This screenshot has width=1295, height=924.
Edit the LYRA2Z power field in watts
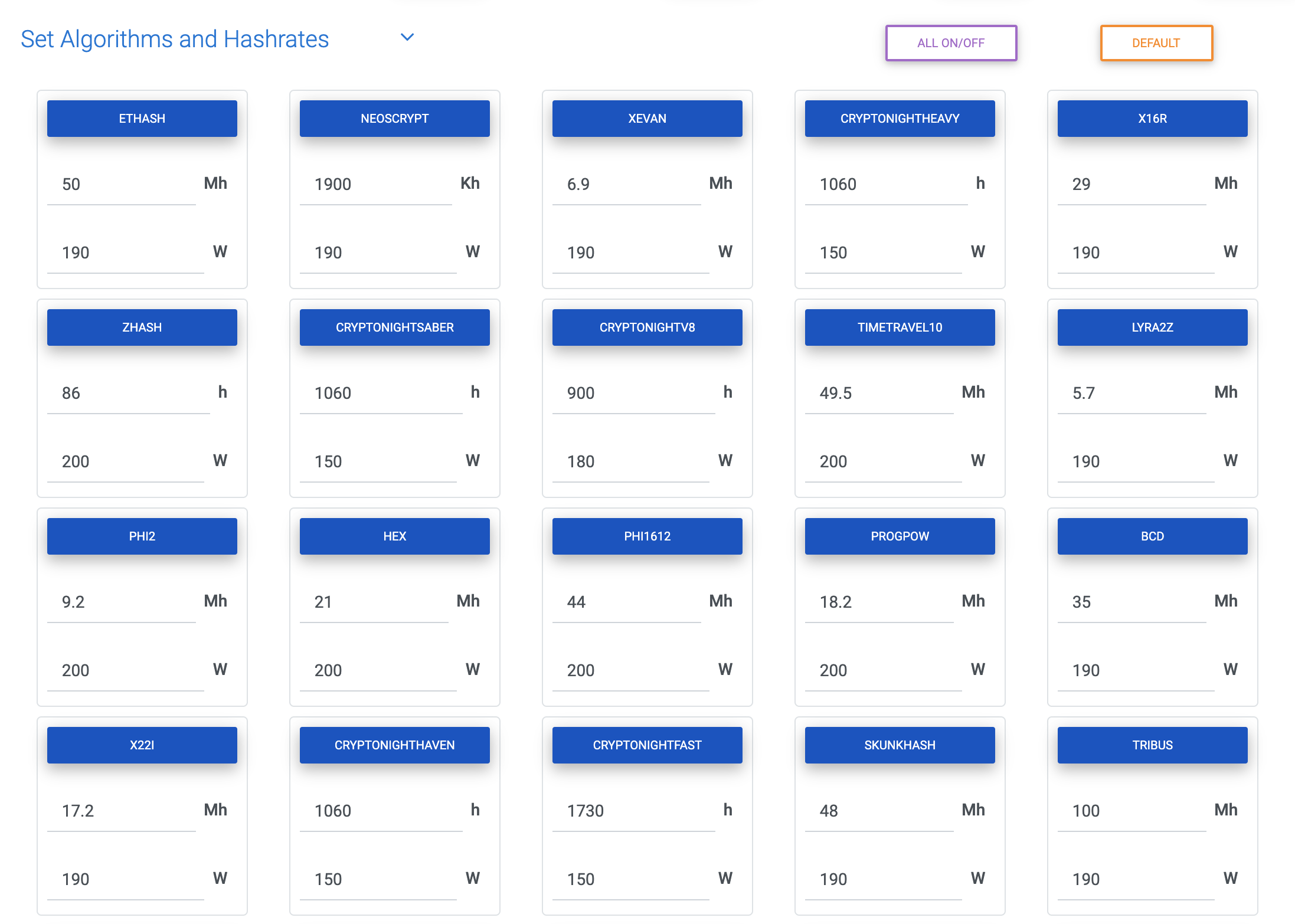click(x=1136, y=462)
